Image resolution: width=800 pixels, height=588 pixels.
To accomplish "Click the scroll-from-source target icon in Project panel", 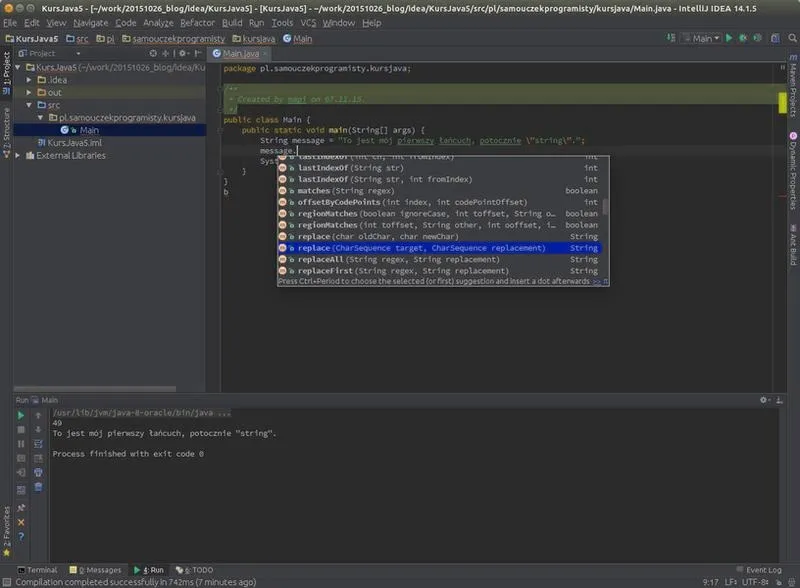I will point(153,53).
